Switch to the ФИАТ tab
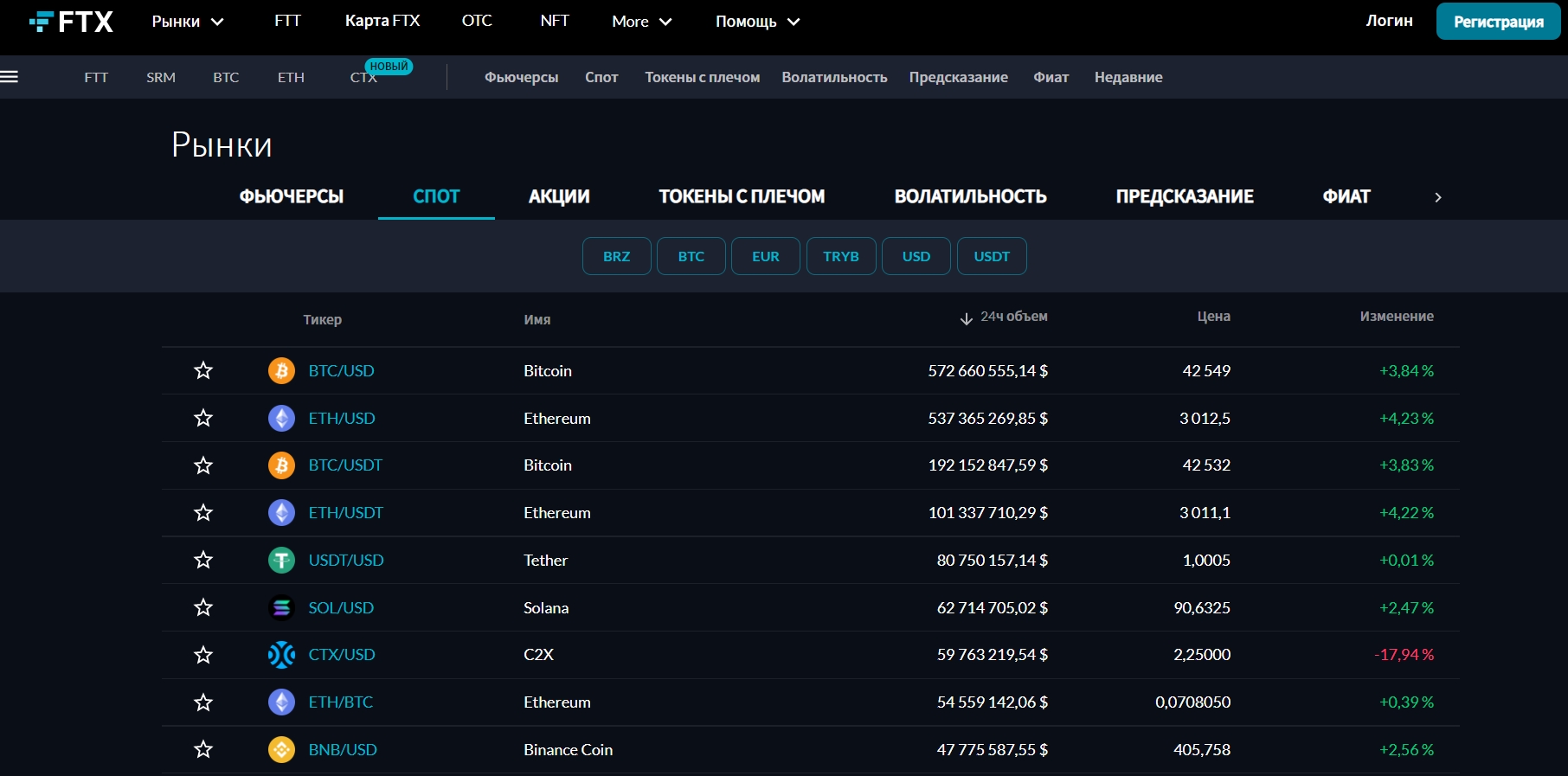This screenshot has width=1568, height=776. coord(1346,196)
